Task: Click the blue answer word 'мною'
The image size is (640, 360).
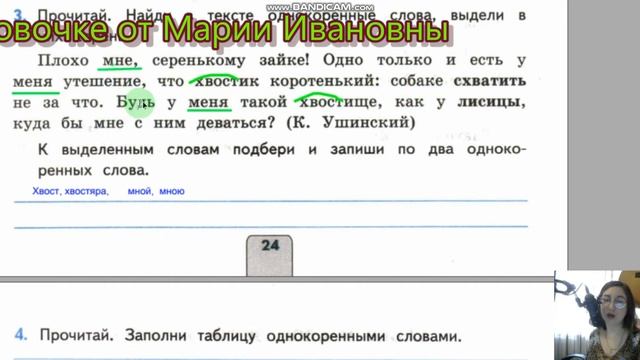Action: point(172,191)
